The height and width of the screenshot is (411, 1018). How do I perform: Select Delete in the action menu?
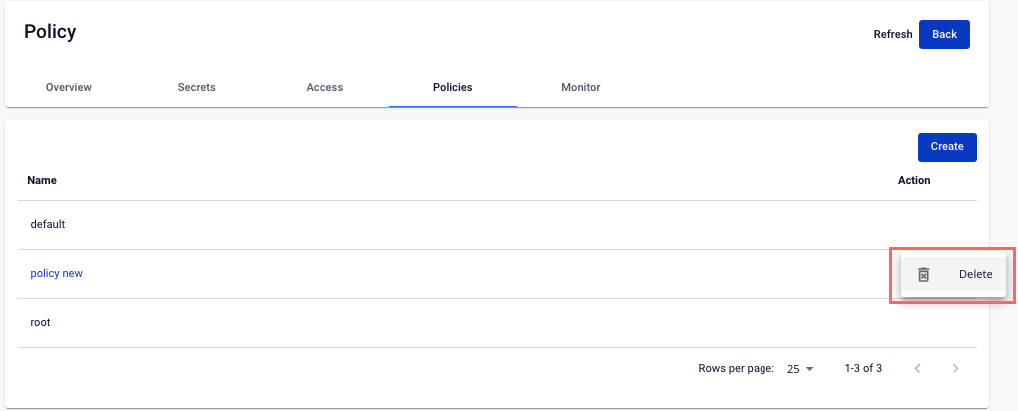click(x=953, y=275)
